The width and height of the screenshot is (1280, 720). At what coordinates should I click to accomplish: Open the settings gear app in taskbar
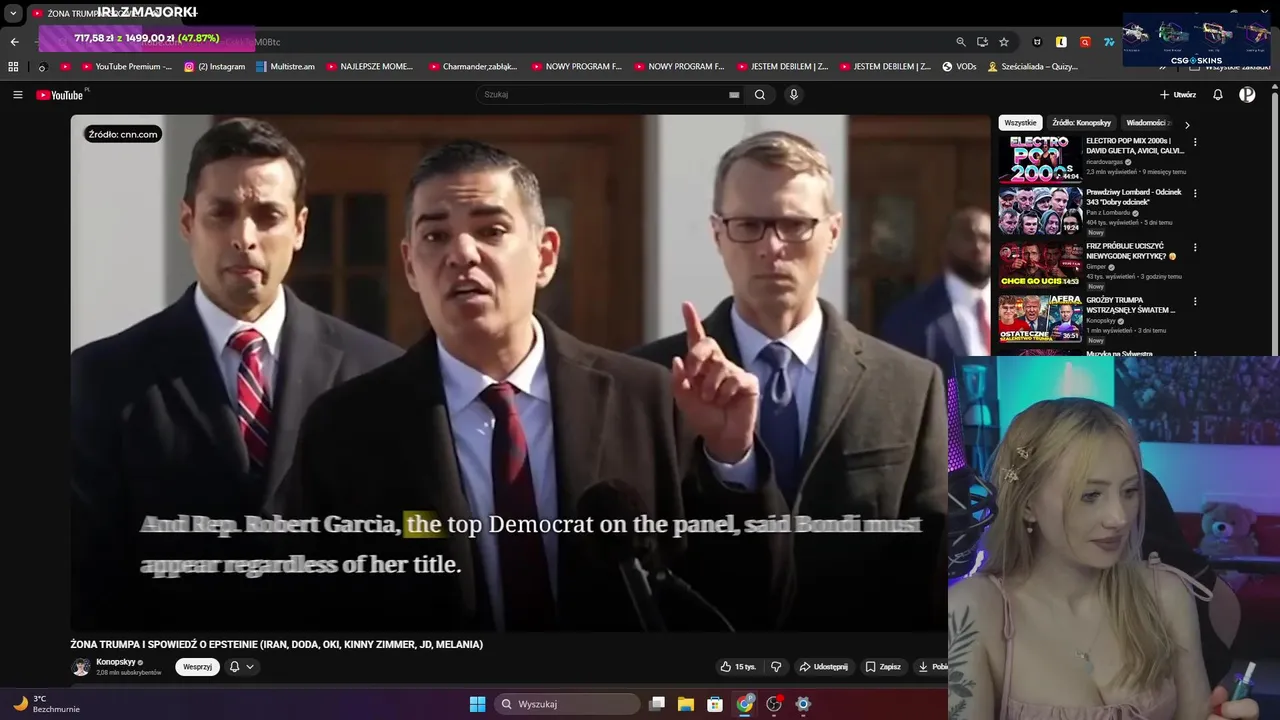pos(803,704)
